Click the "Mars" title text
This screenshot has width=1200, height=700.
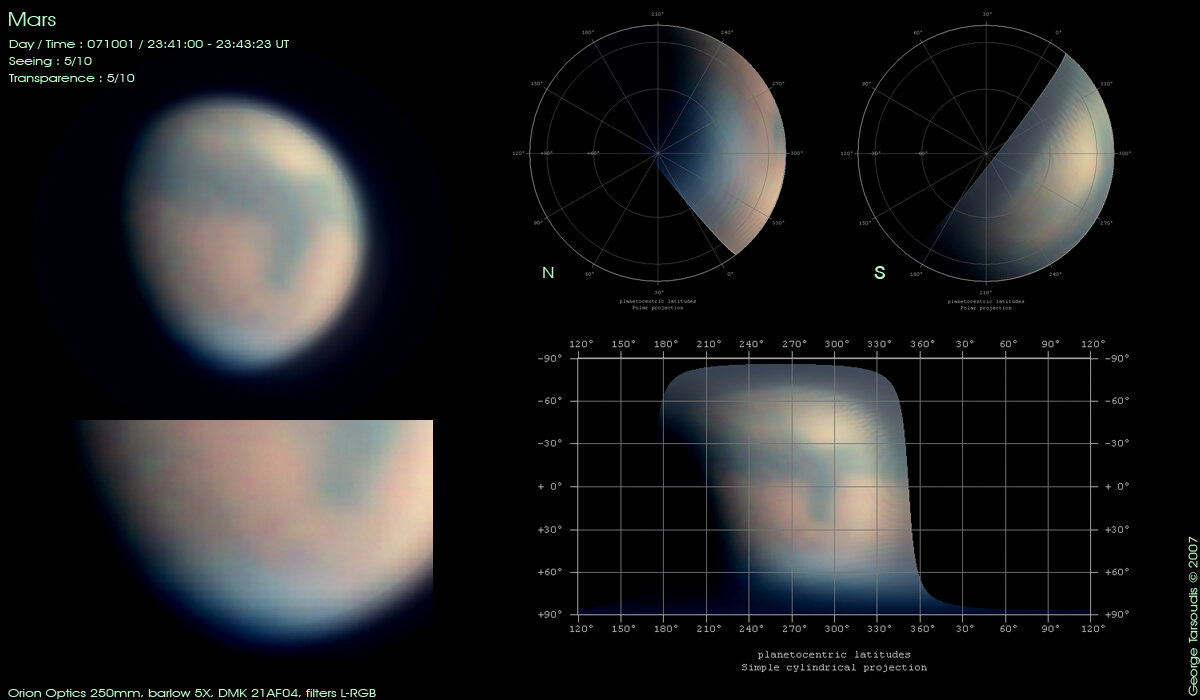[32, 20]
